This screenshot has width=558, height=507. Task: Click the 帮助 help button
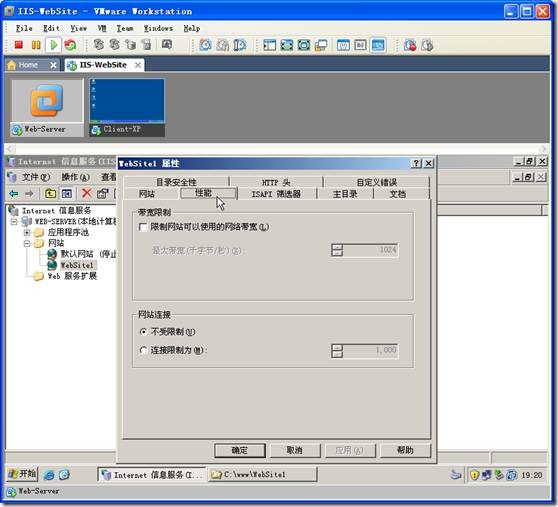pos(405,450)
